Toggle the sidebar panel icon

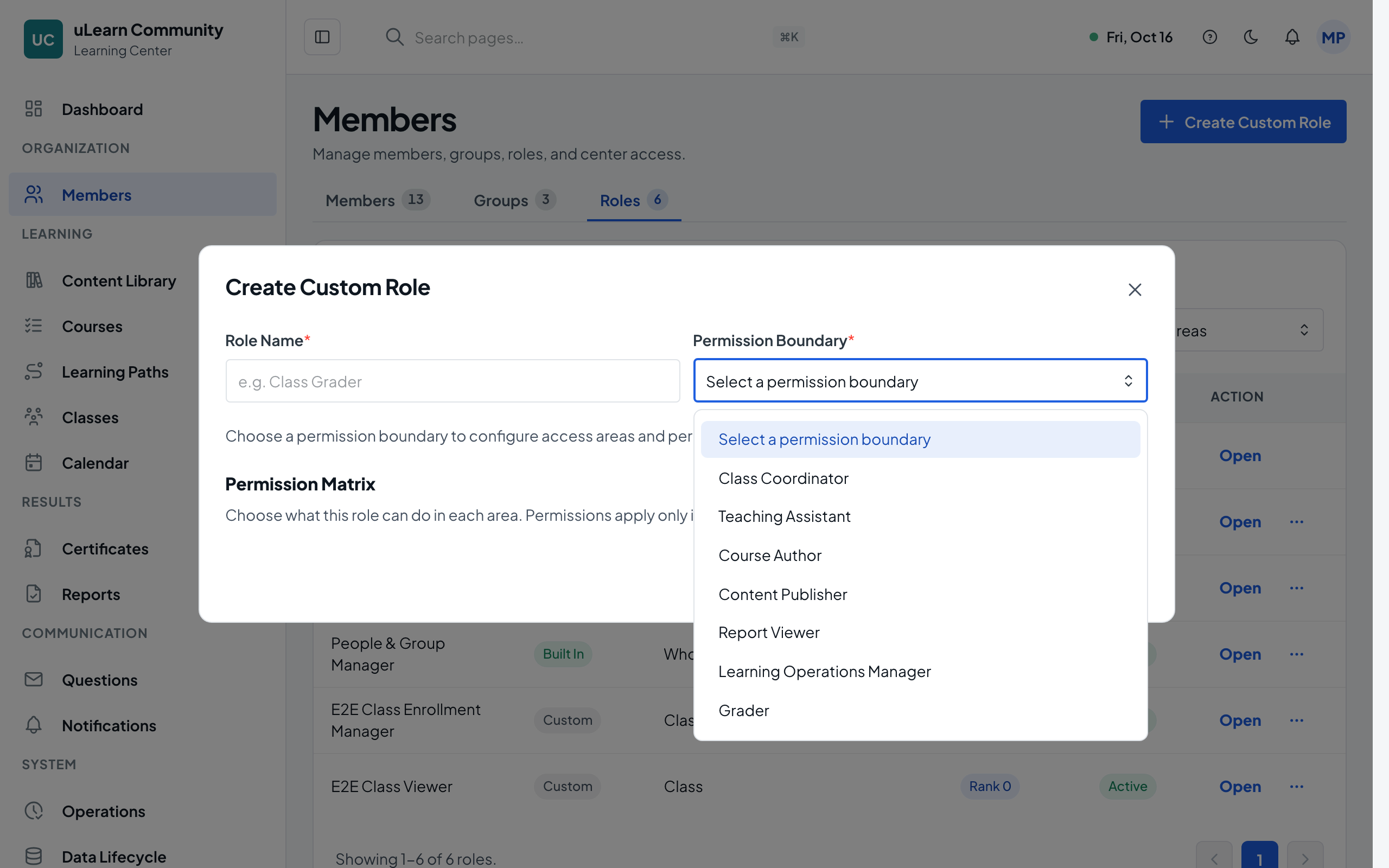pos(322,37)
